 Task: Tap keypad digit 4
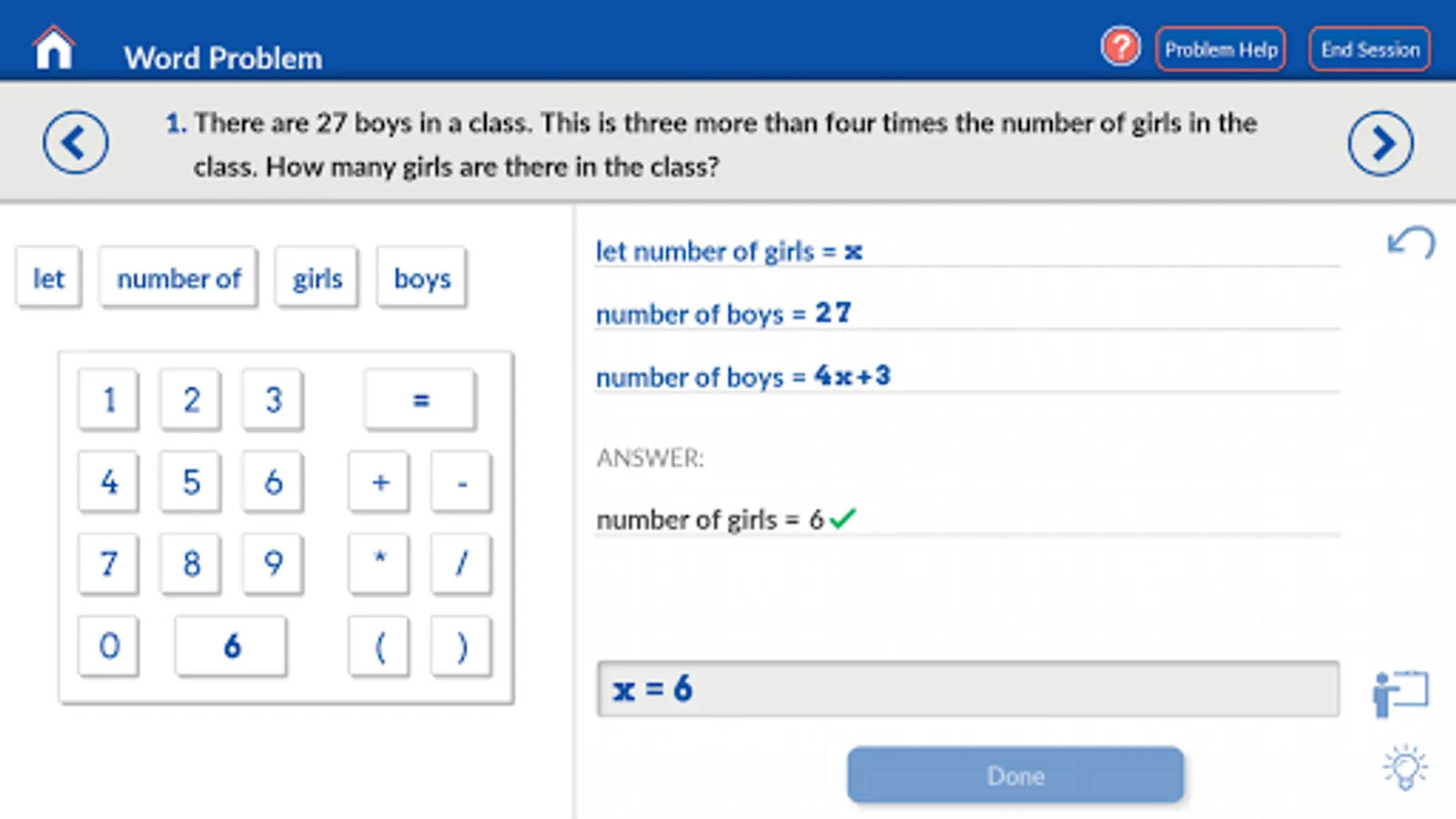(x=108, y=481)
